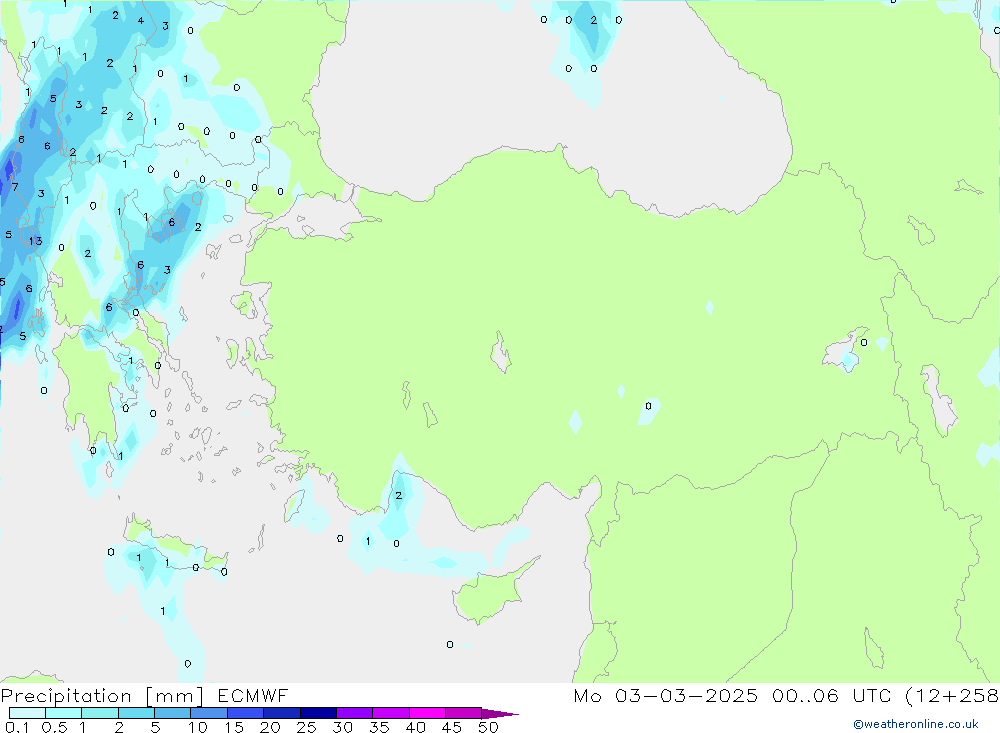Click the legend label '10'
This screenshot has width=1000, height=733.
[x=197, y=727]
